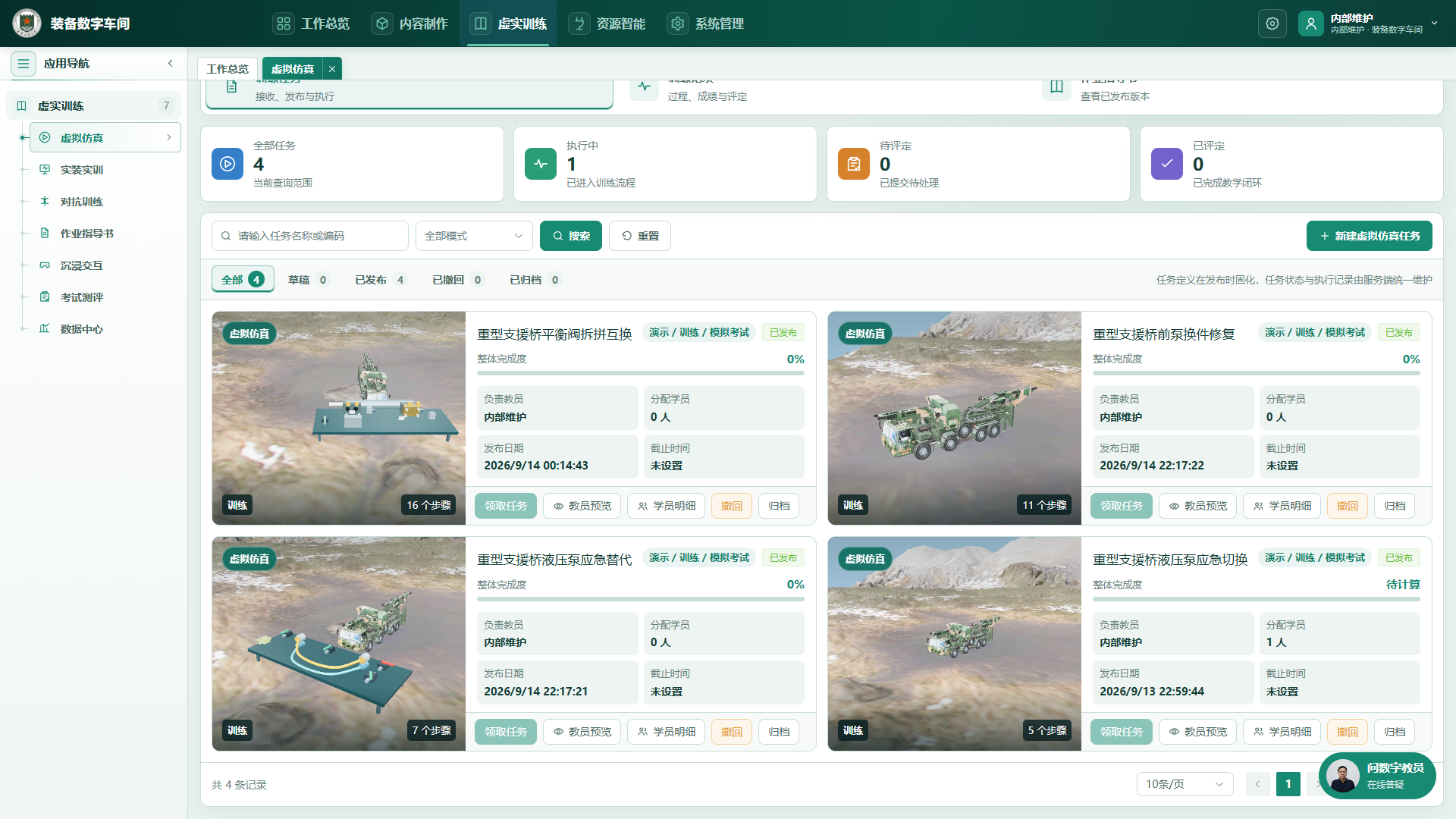Click the 待评定 clipboard icon

[854, 164]
